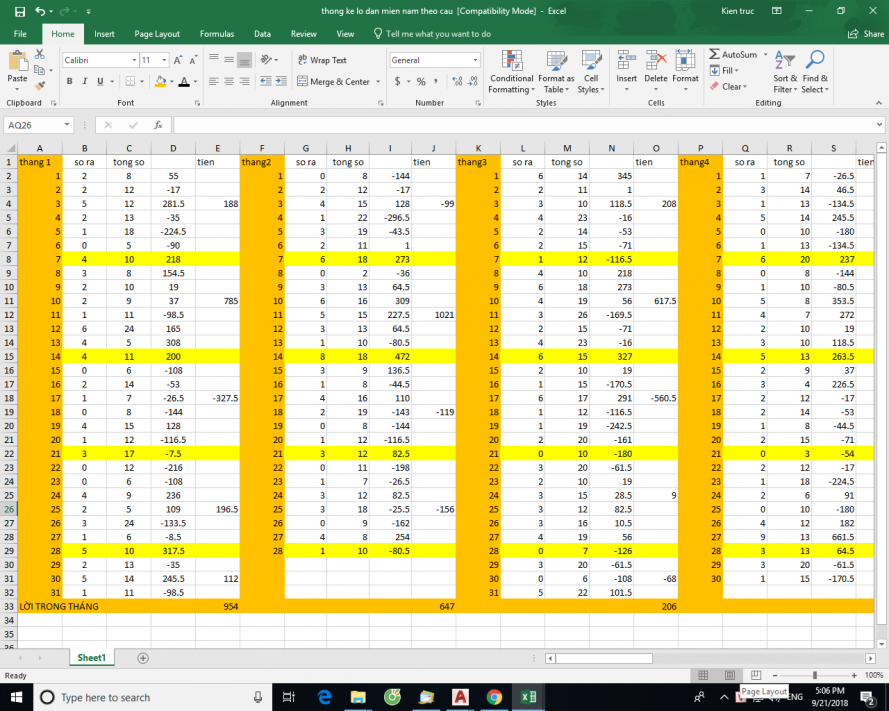Click Conditional Formatting button
The height and width of the screenshot is (711, 889).
point(511,72)
